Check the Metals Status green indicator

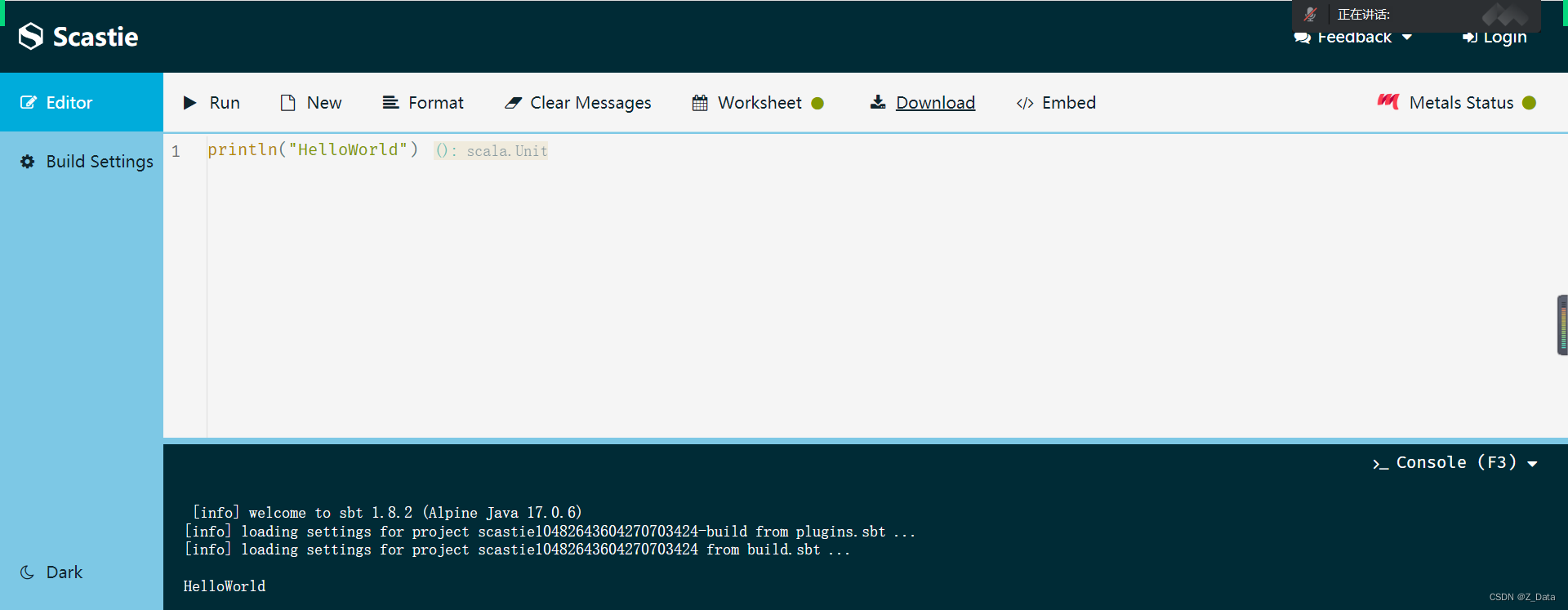[x=1530, y=103]
